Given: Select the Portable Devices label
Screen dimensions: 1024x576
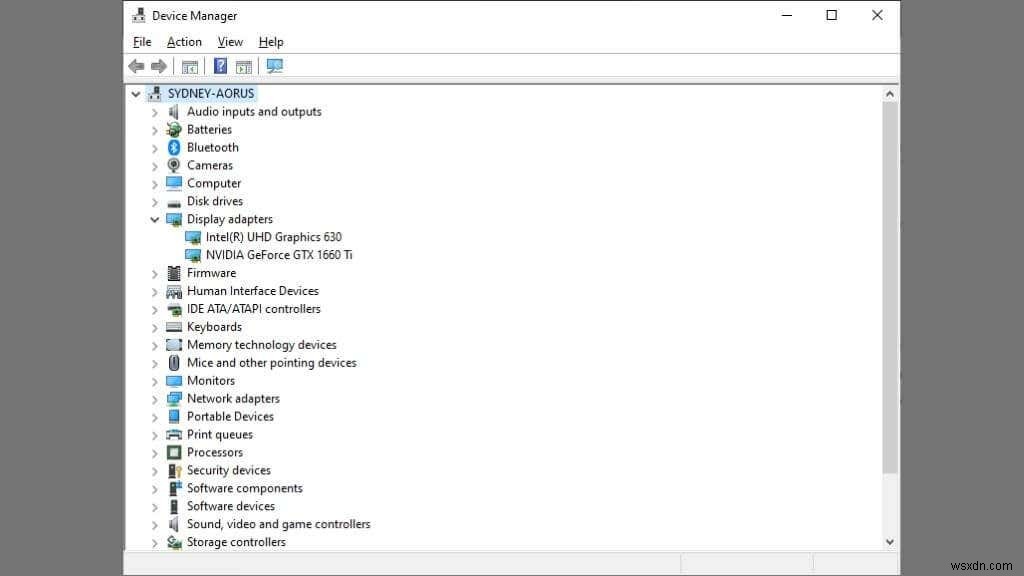Looking at the screenshot, I should (x=230, y=417).
